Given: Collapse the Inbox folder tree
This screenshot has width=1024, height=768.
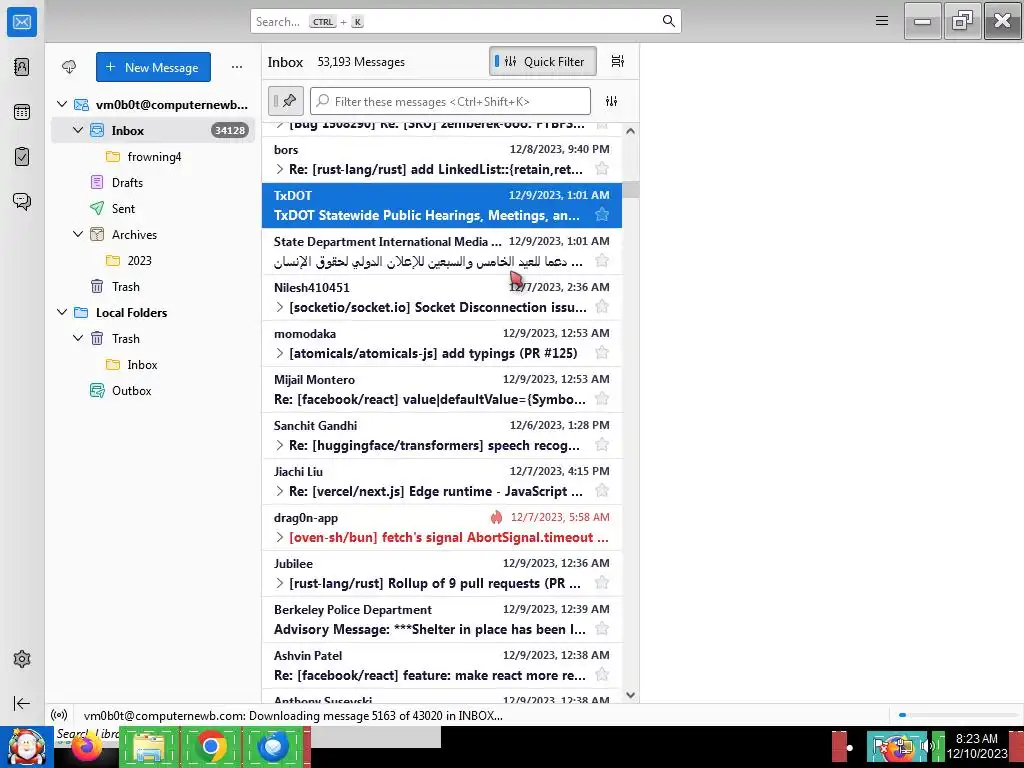Looking at the screenshot, I should pyautogui.click(x=78, y=131).
